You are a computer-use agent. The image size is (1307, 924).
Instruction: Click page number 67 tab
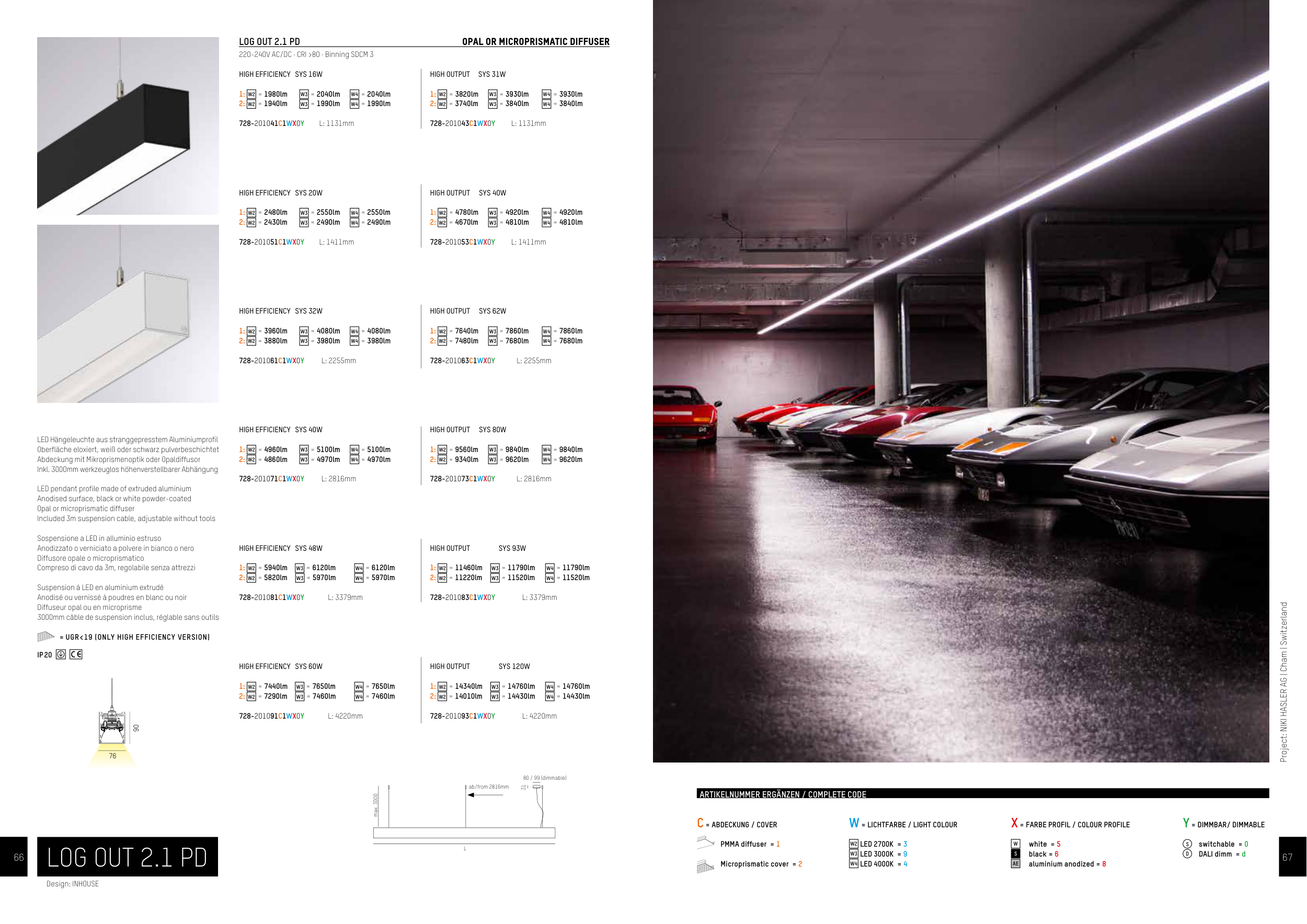[1291, 856]
